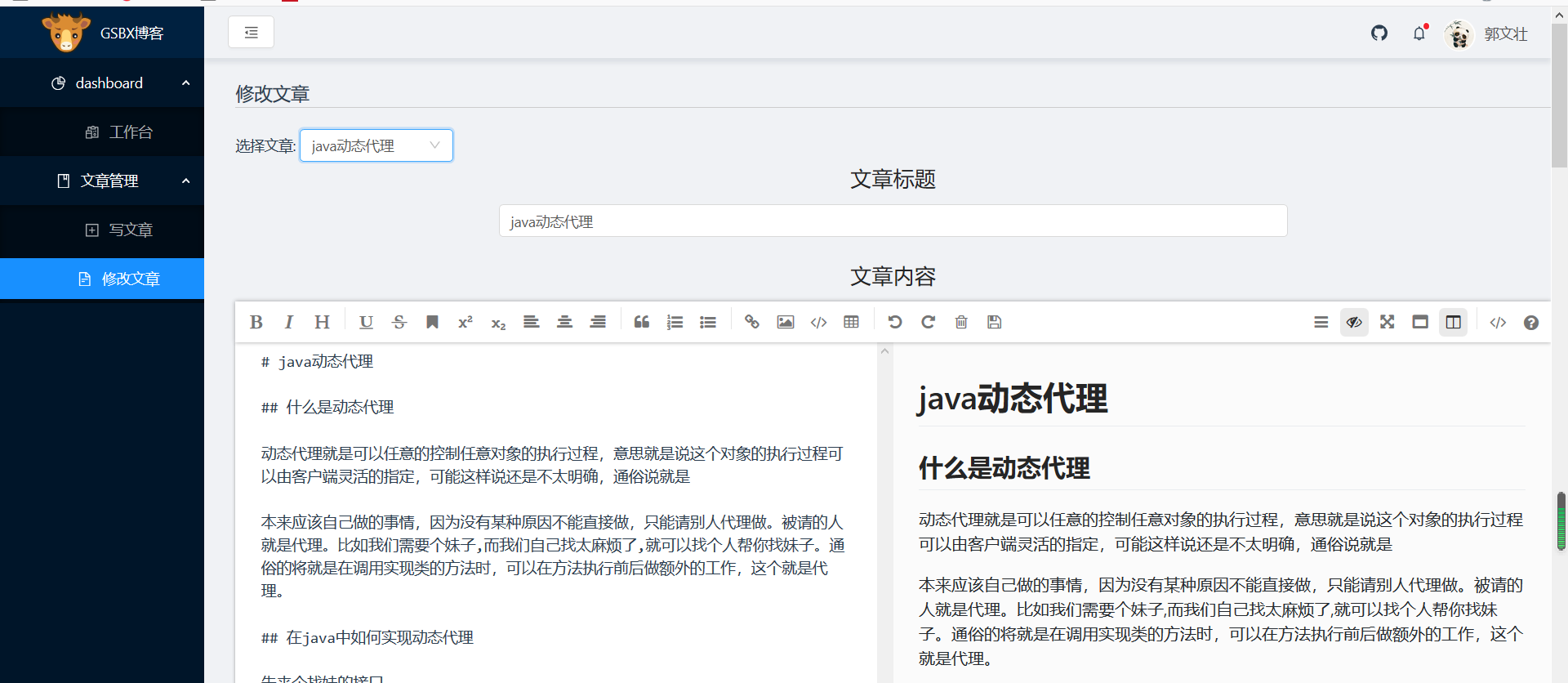
Task: Collapse the sidebar with the fold button
Action: click(x=251, y=33)
